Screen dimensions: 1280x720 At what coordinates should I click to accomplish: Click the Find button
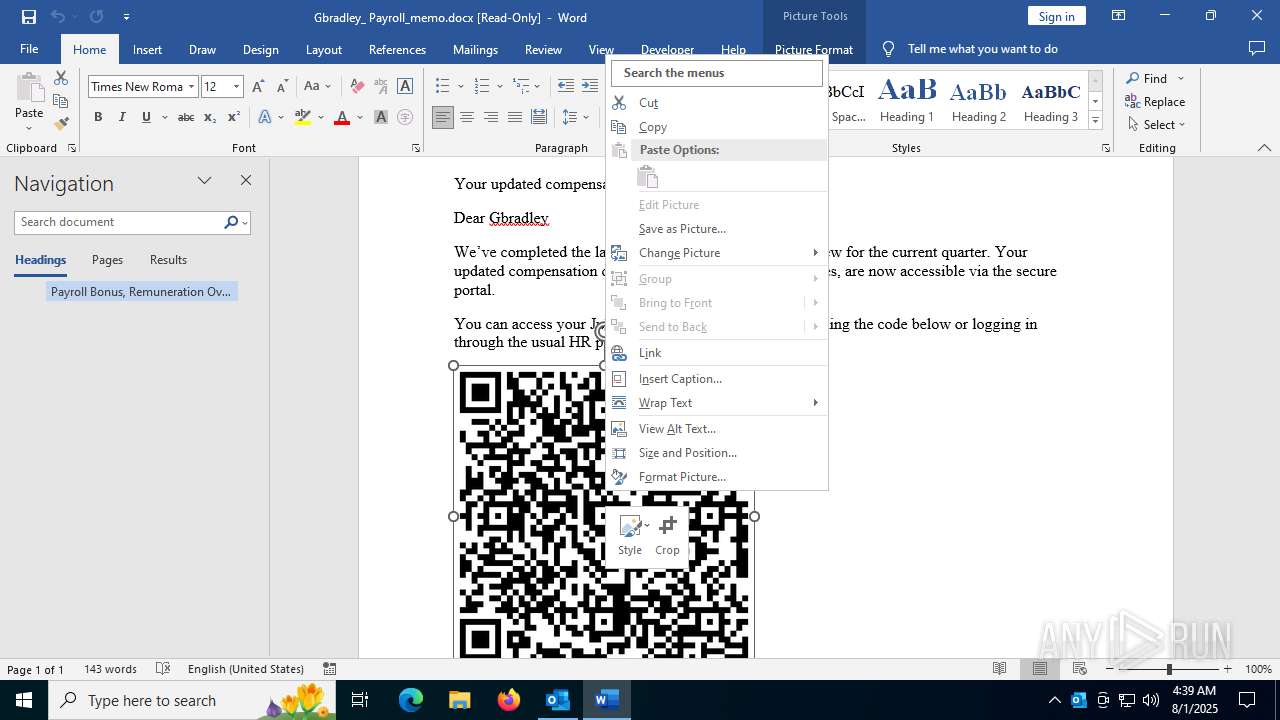1146,78
